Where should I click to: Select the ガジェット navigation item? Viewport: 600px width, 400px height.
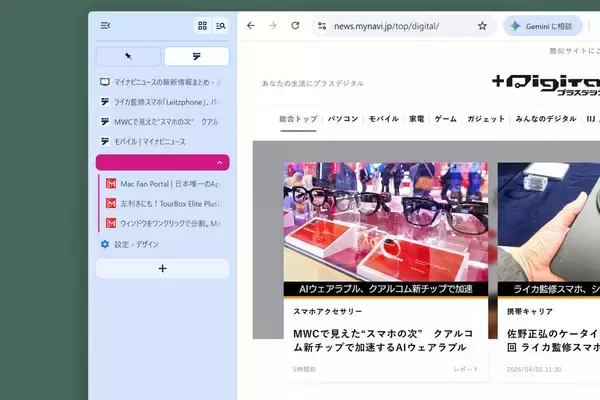coord(486,119)
